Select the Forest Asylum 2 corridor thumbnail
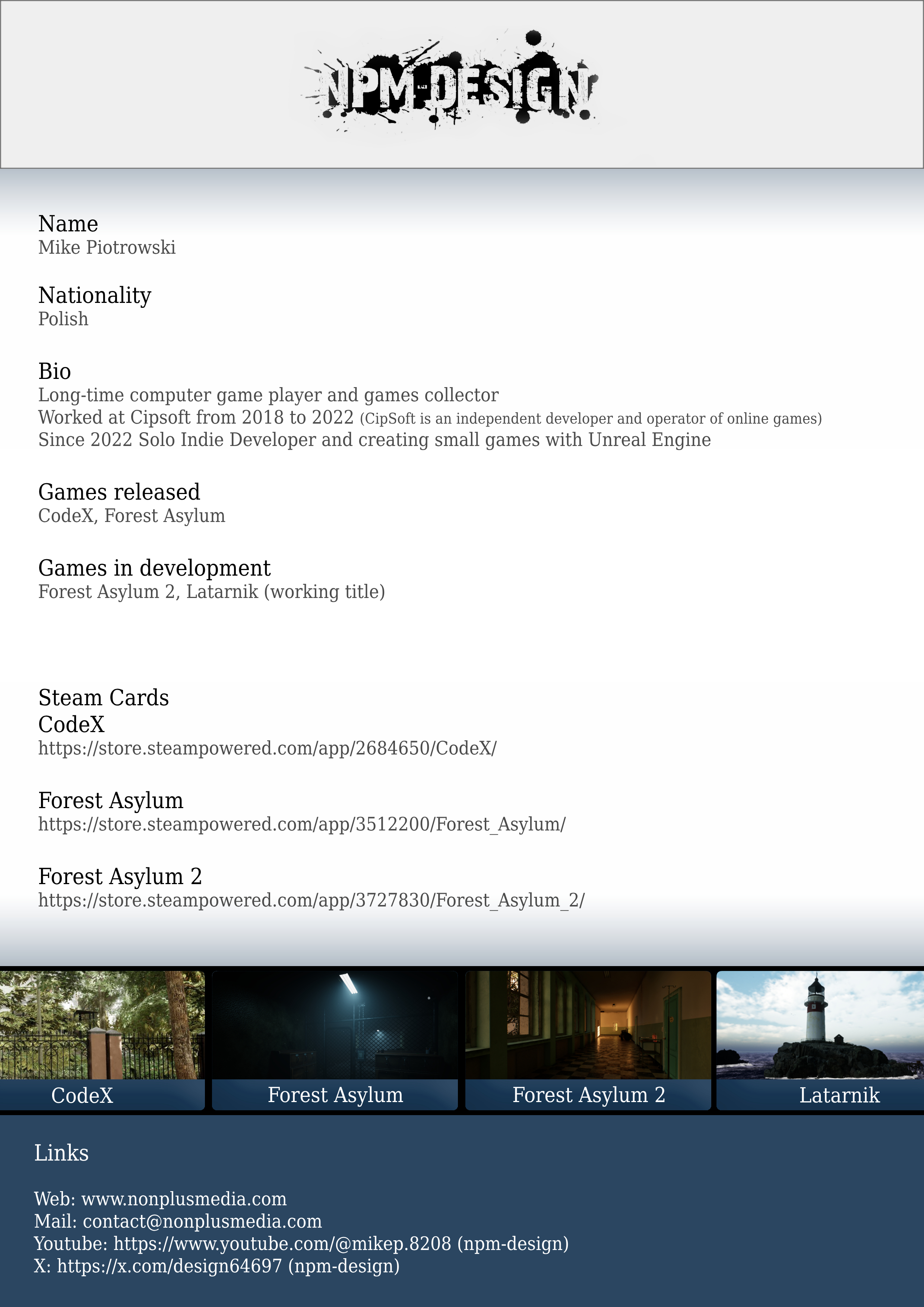924x1307 pixels. 588,1025
